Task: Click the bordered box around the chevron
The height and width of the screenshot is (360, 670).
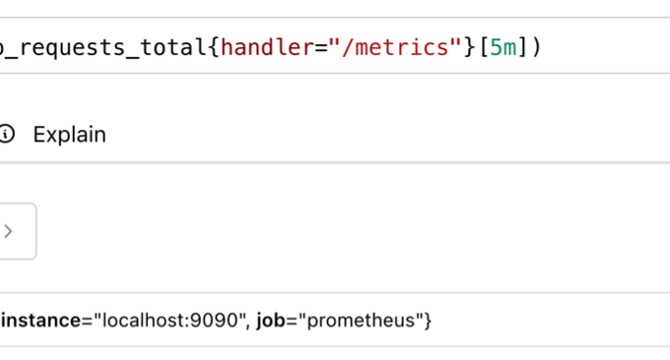Action: [18, 231]
